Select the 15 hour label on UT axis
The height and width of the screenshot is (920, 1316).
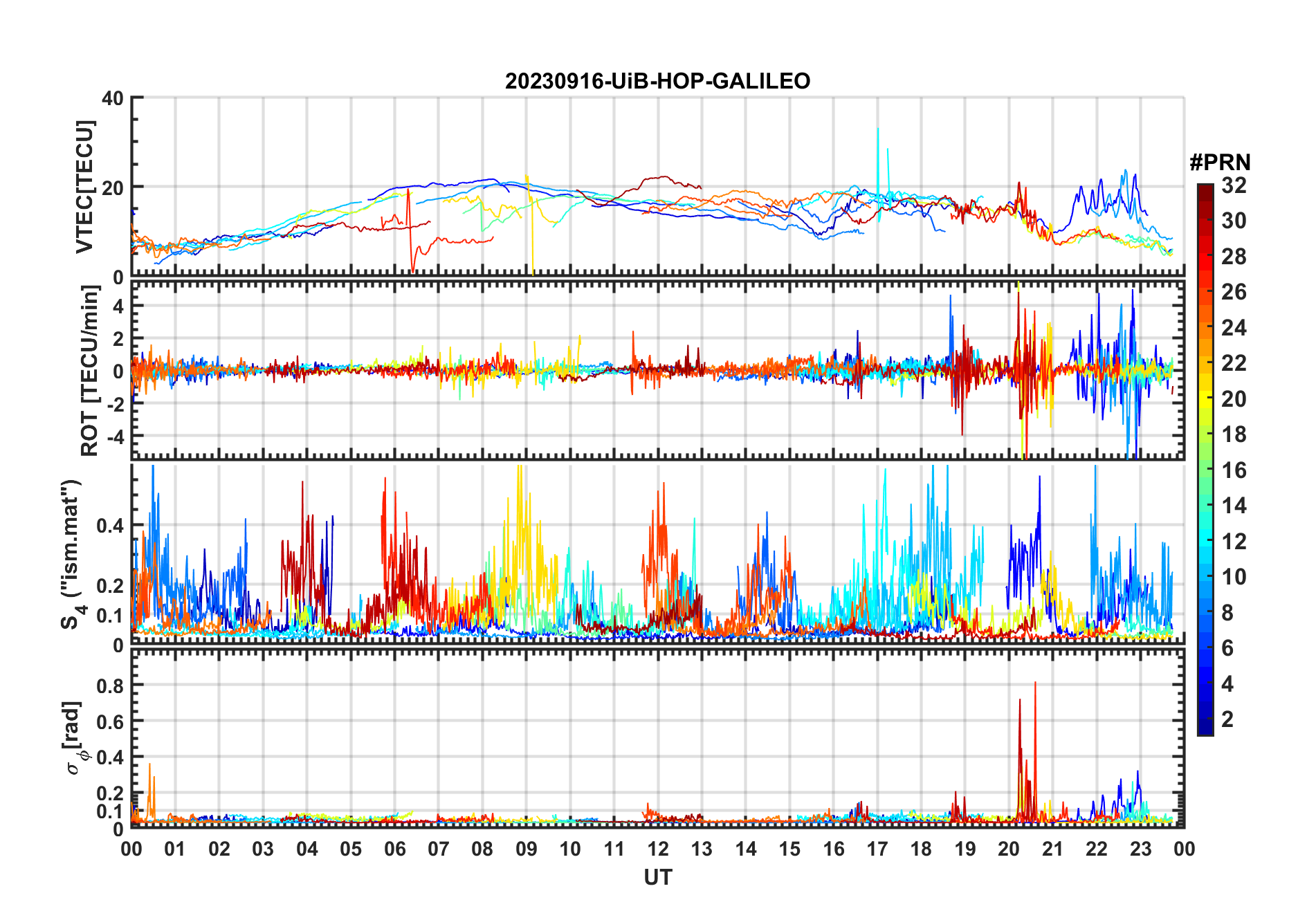(789, 849)
